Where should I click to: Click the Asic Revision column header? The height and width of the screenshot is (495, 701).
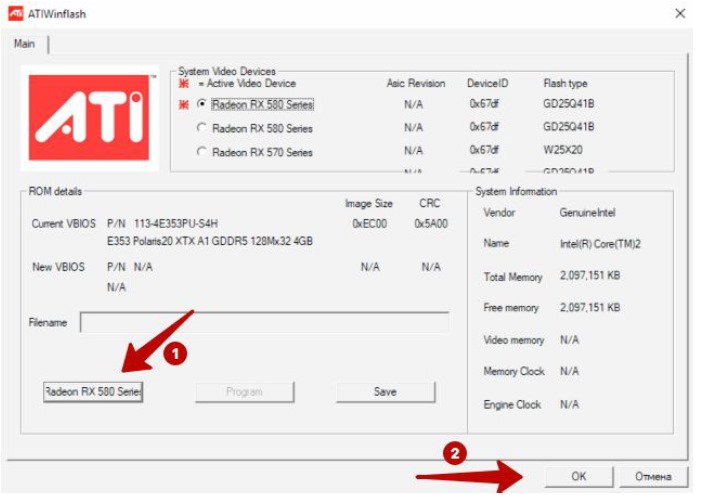(416, 84)
